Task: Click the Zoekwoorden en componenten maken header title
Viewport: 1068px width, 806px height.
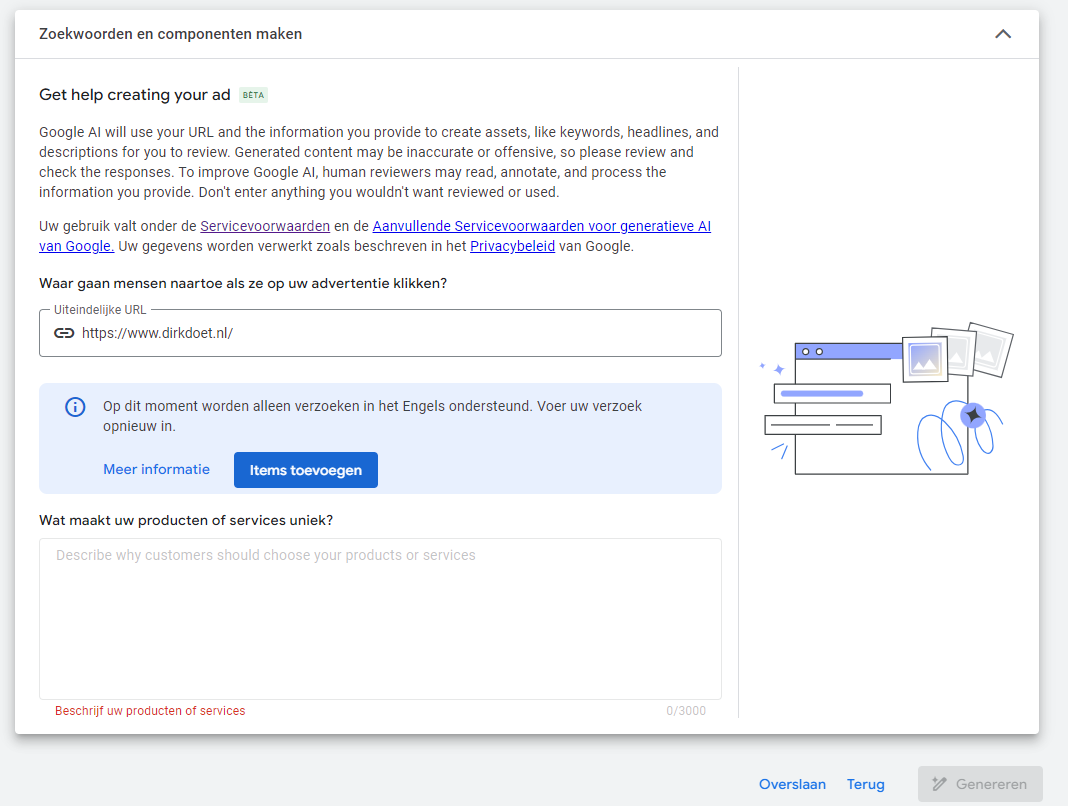Action: (170, 34)
